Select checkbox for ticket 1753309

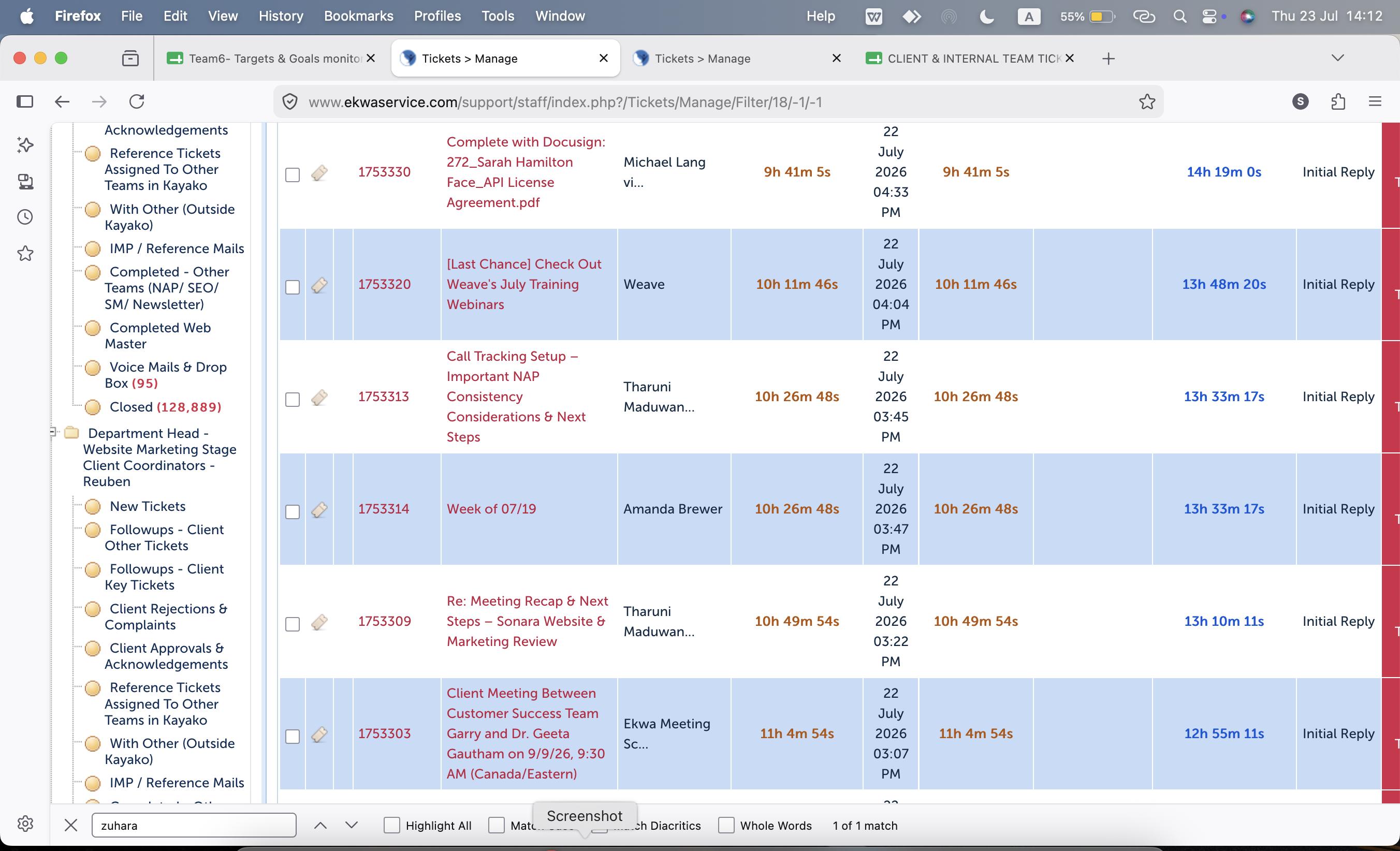click(293, 624)
